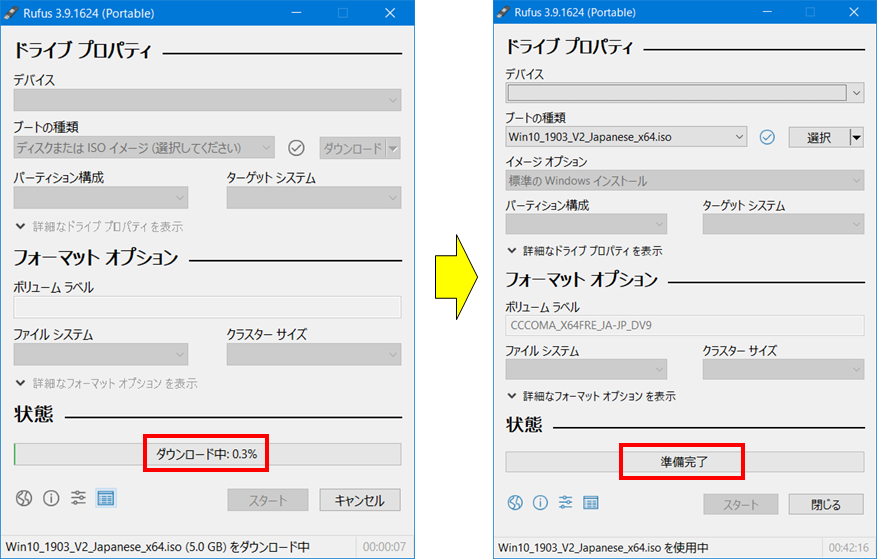Screen dimensions: 877x559
Task: Open クラスター サイズ dropdown in left window
Action: pos(314,354)
